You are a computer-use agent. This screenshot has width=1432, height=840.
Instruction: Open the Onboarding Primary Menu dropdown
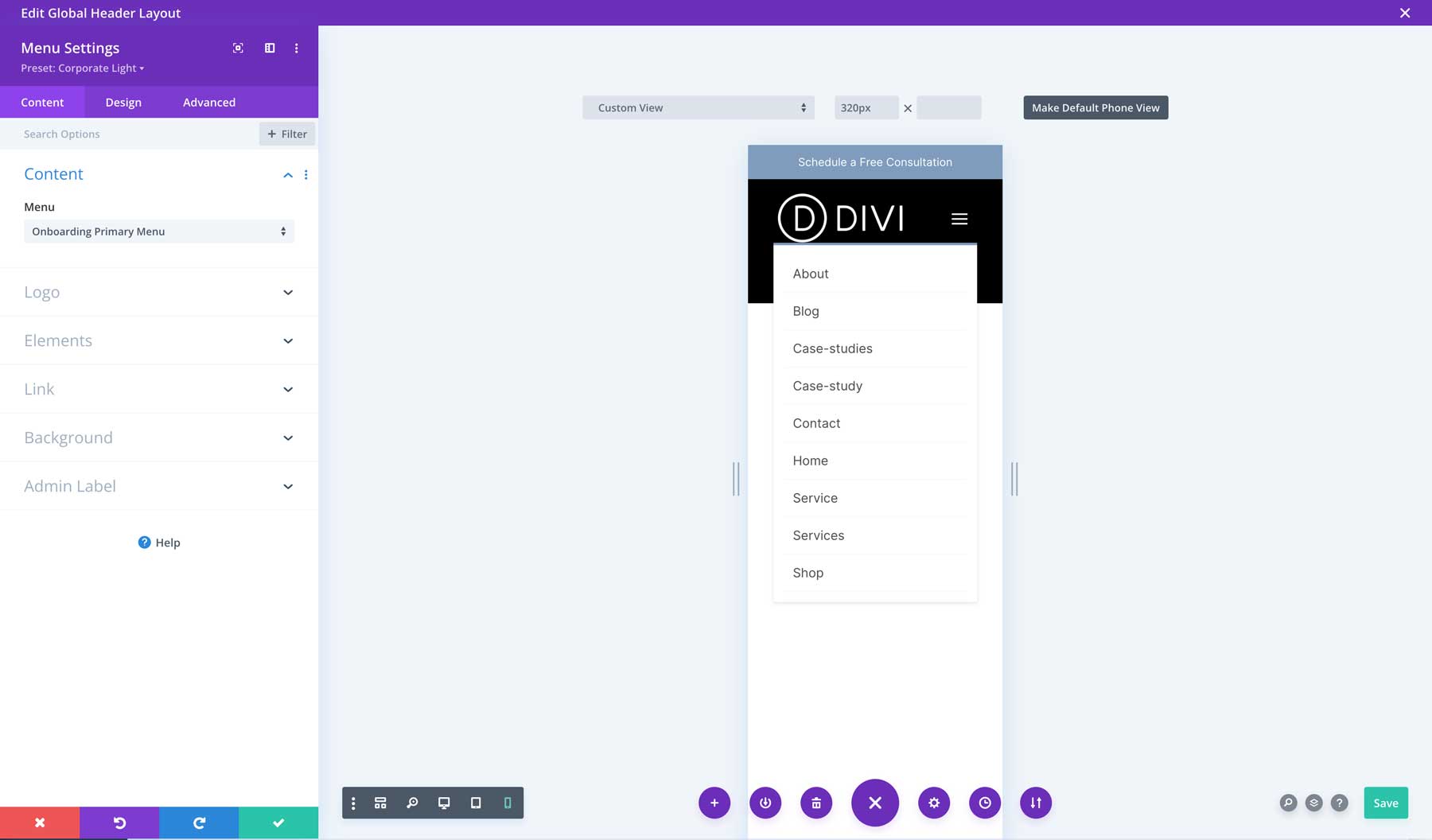(x=158, y=231)
